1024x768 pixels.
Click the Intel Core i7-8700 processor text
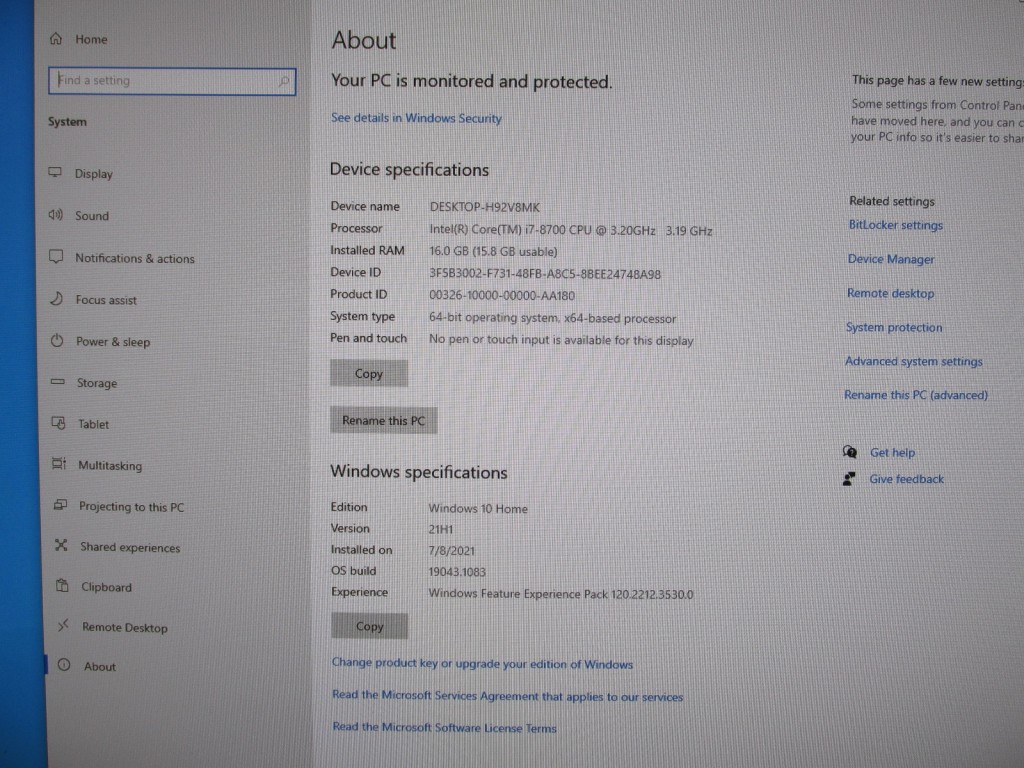pyautogui.click(x=571, y=230)
